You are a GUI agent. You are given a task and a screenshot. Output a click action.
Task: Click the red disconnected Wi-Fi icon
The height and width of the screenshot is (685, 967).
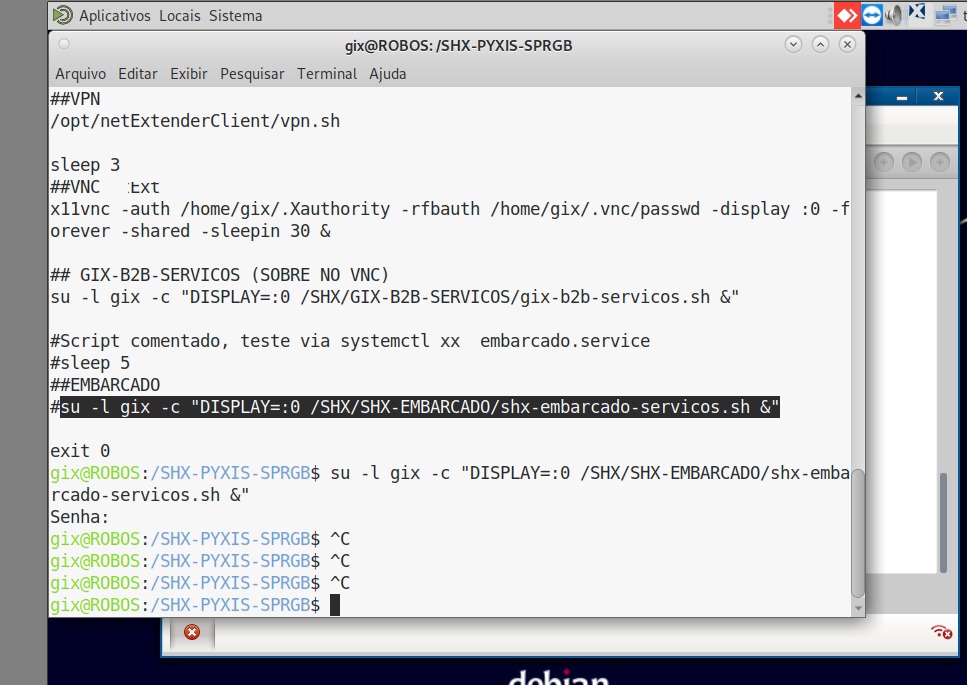tap(940, 631)
